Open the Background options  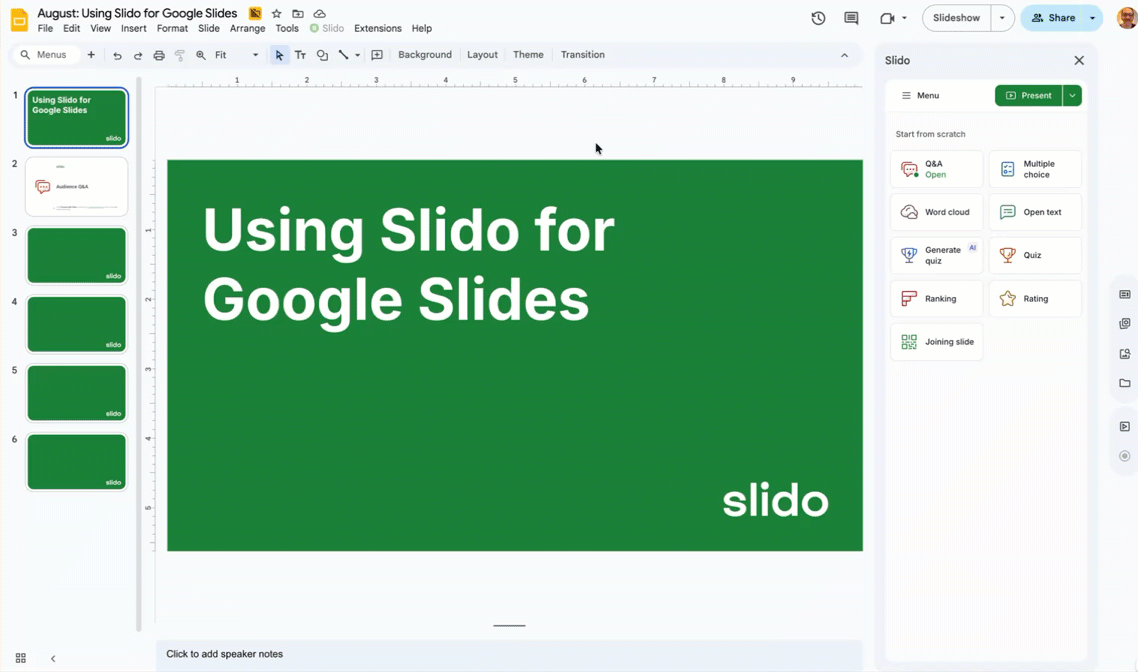(x=425, y=55)
